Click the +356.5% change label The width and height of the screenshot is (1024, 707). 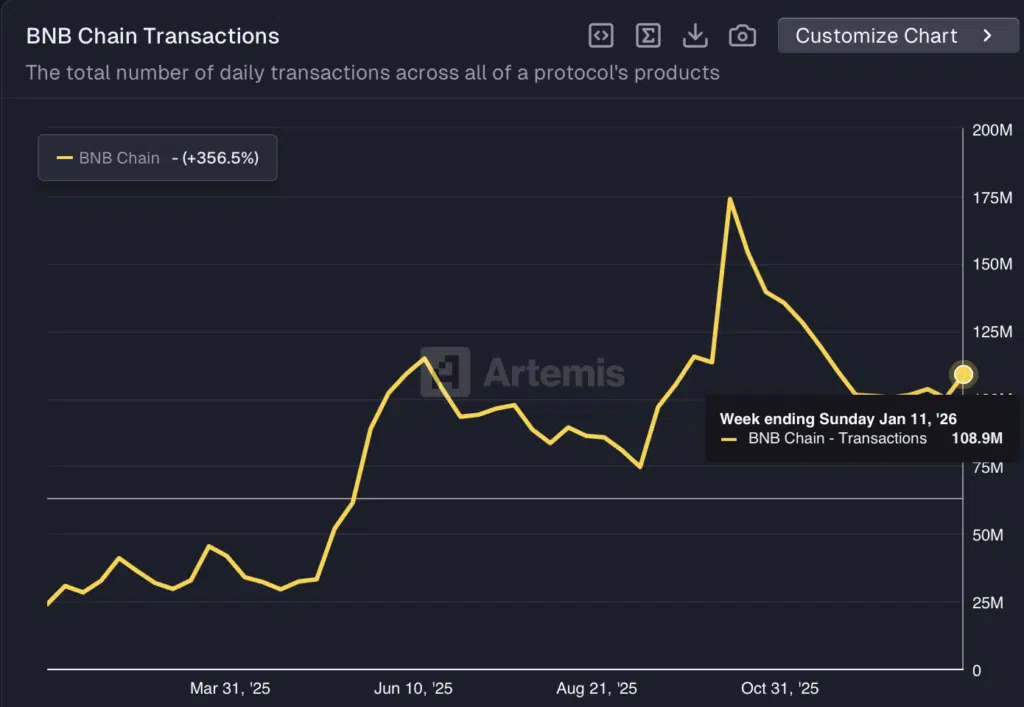click(220, 158)
